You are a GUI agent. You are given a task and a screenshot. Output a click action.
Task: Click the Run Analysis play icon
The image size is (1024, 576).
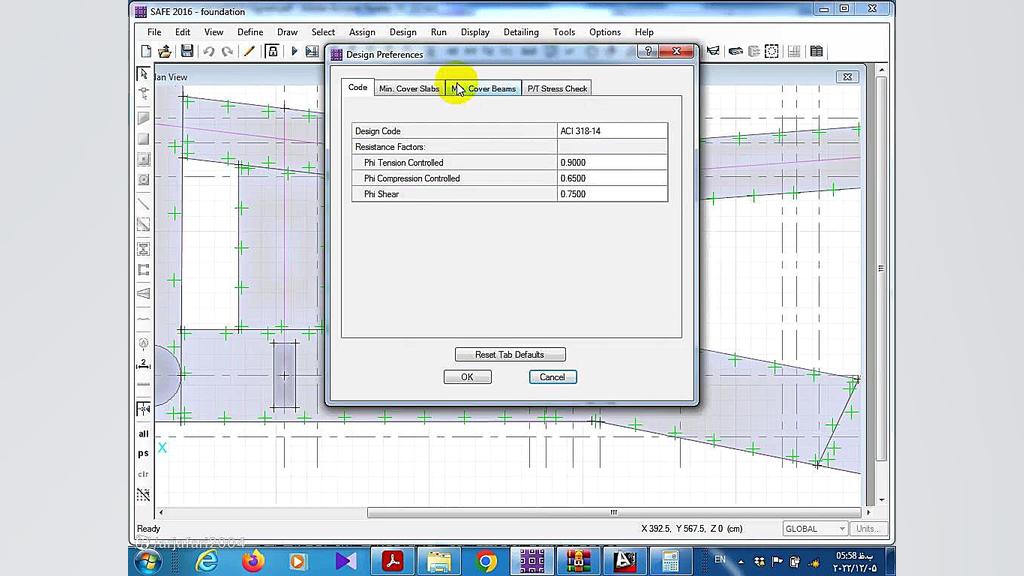coord(294,51)
